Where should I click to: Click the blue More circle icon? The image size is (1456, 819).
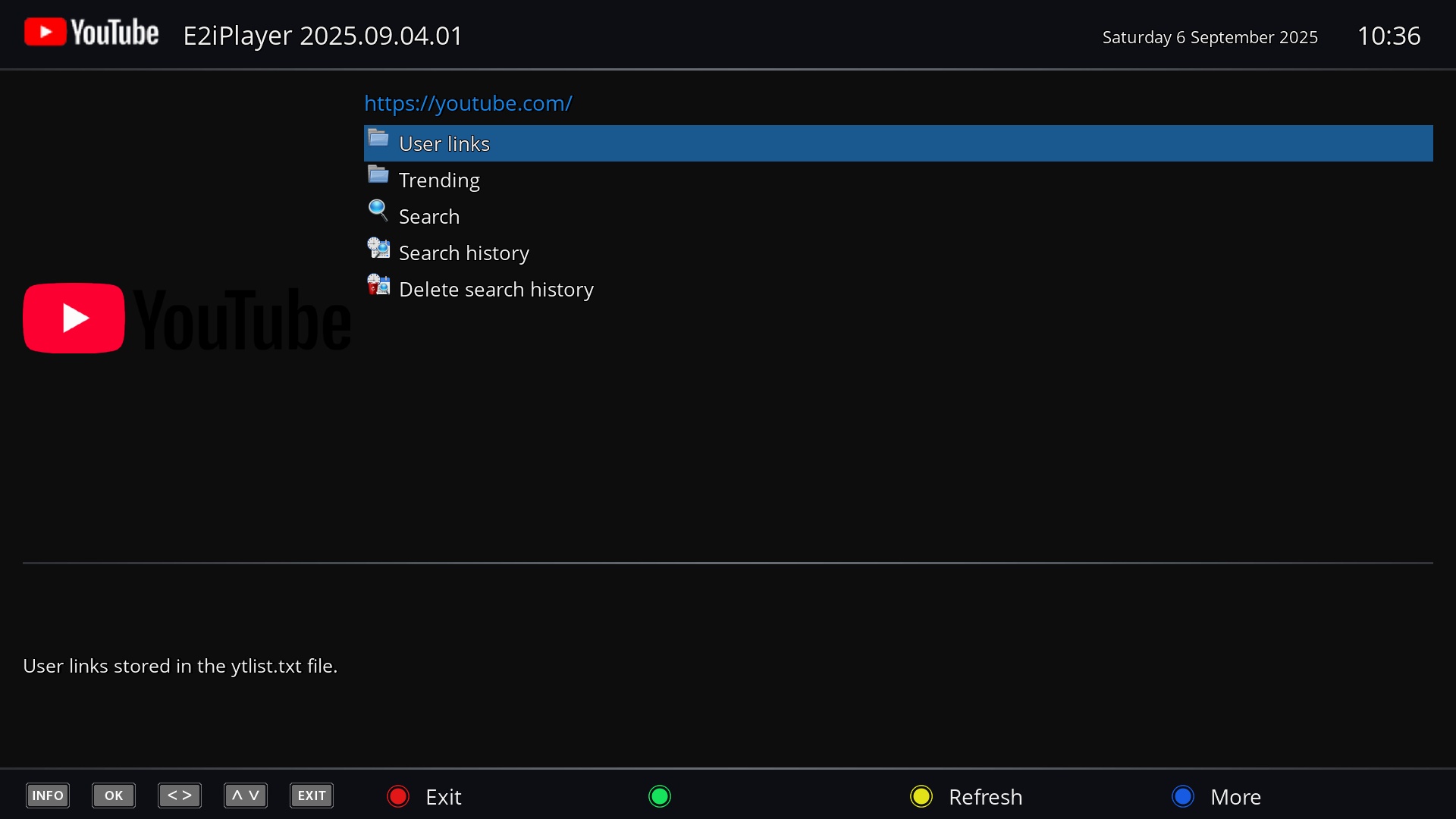pyautogui.click(x=1181, y=796)
